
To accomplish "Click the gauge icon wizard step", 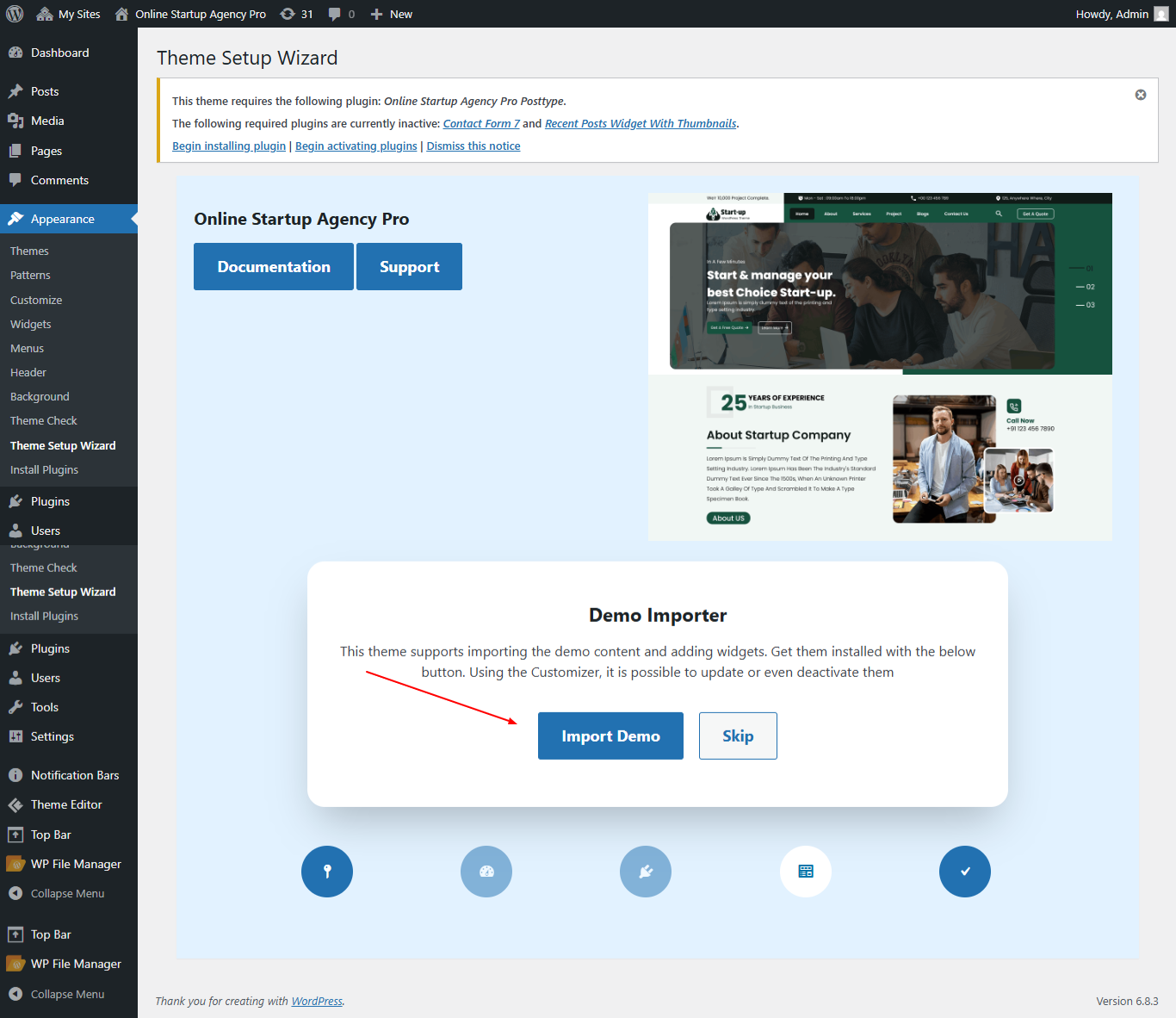I will coord(486,872).
